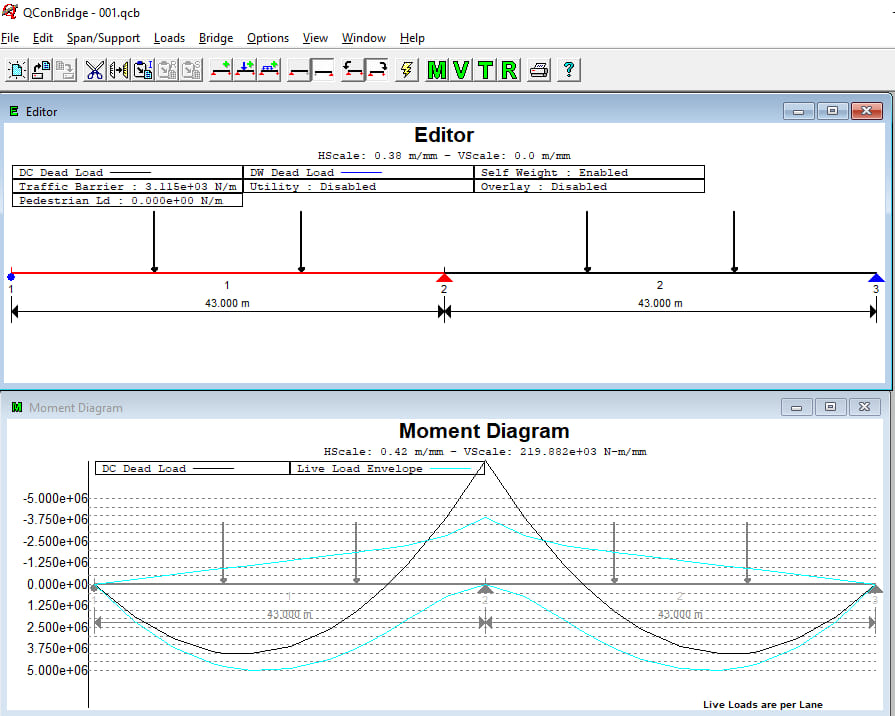Viewport: 895px width, 716px height.
Task: Open the View menu
Action: click(x=315, y=38)
